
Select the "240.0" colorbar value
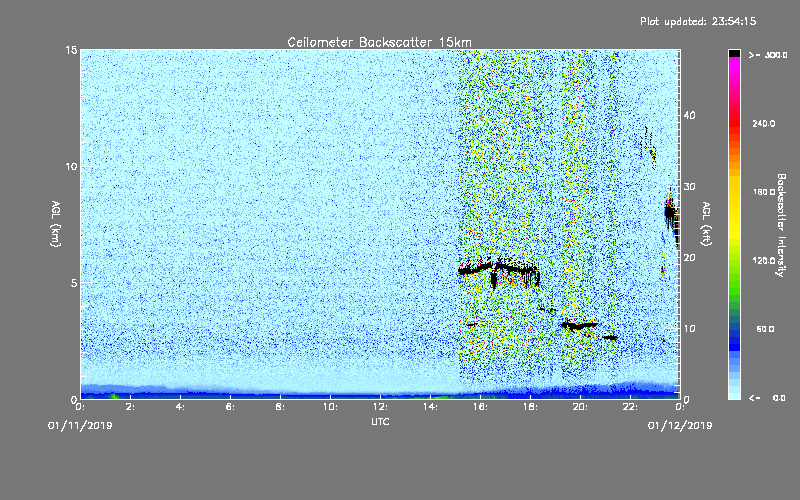coord(764,123)
